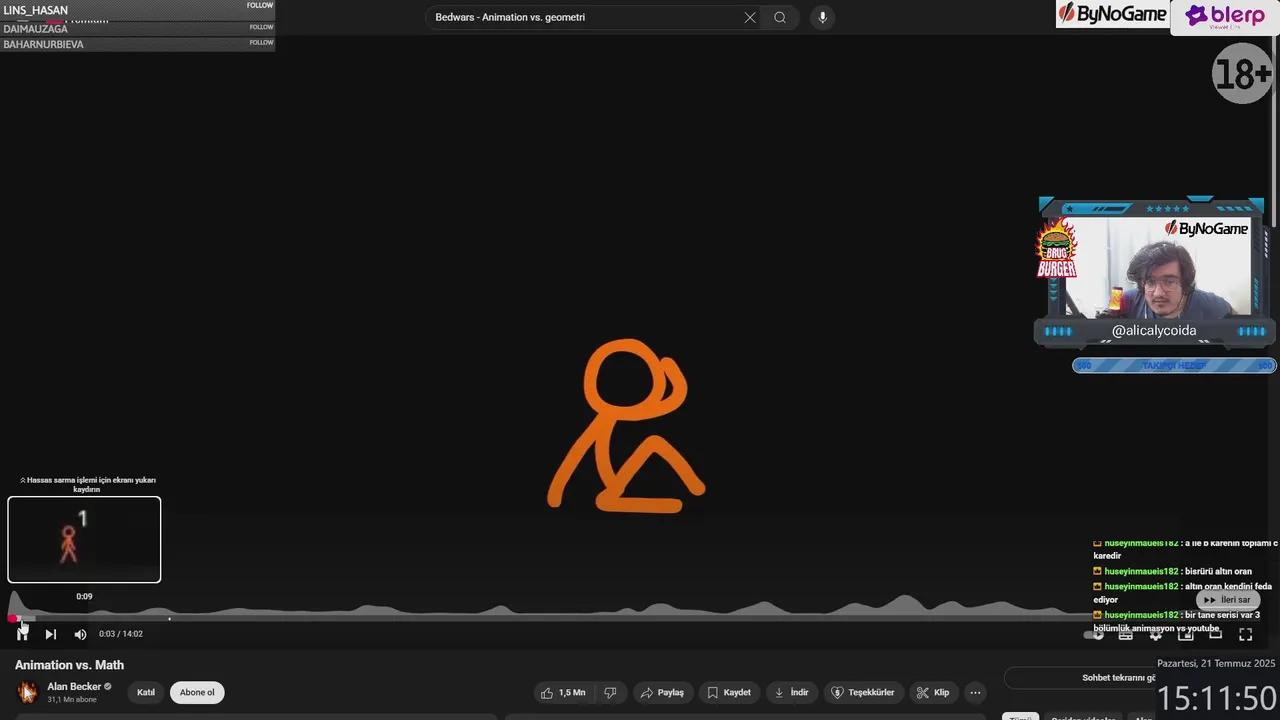The height and width of the screenshot is (720, 1280).
Task: Toggle the autoplay switch in player
Action: click(1096, 634)
